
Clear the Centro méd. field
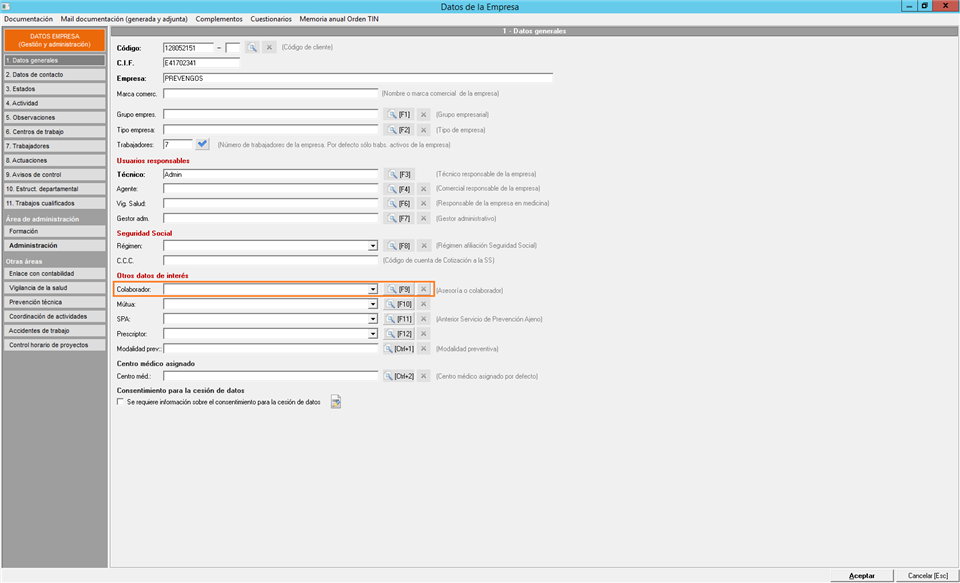[424, 376]
